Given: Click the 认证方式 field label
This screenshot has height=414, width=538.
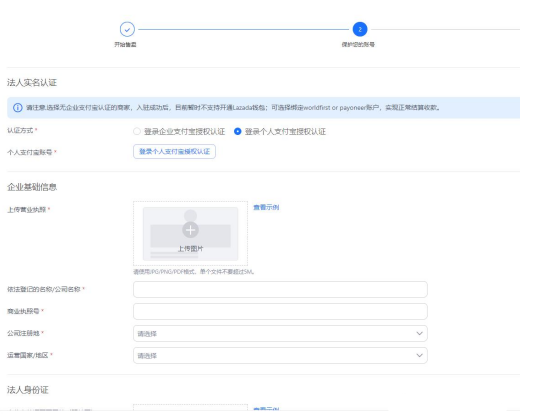Looking at the screenshot, I should click(20, 130).
